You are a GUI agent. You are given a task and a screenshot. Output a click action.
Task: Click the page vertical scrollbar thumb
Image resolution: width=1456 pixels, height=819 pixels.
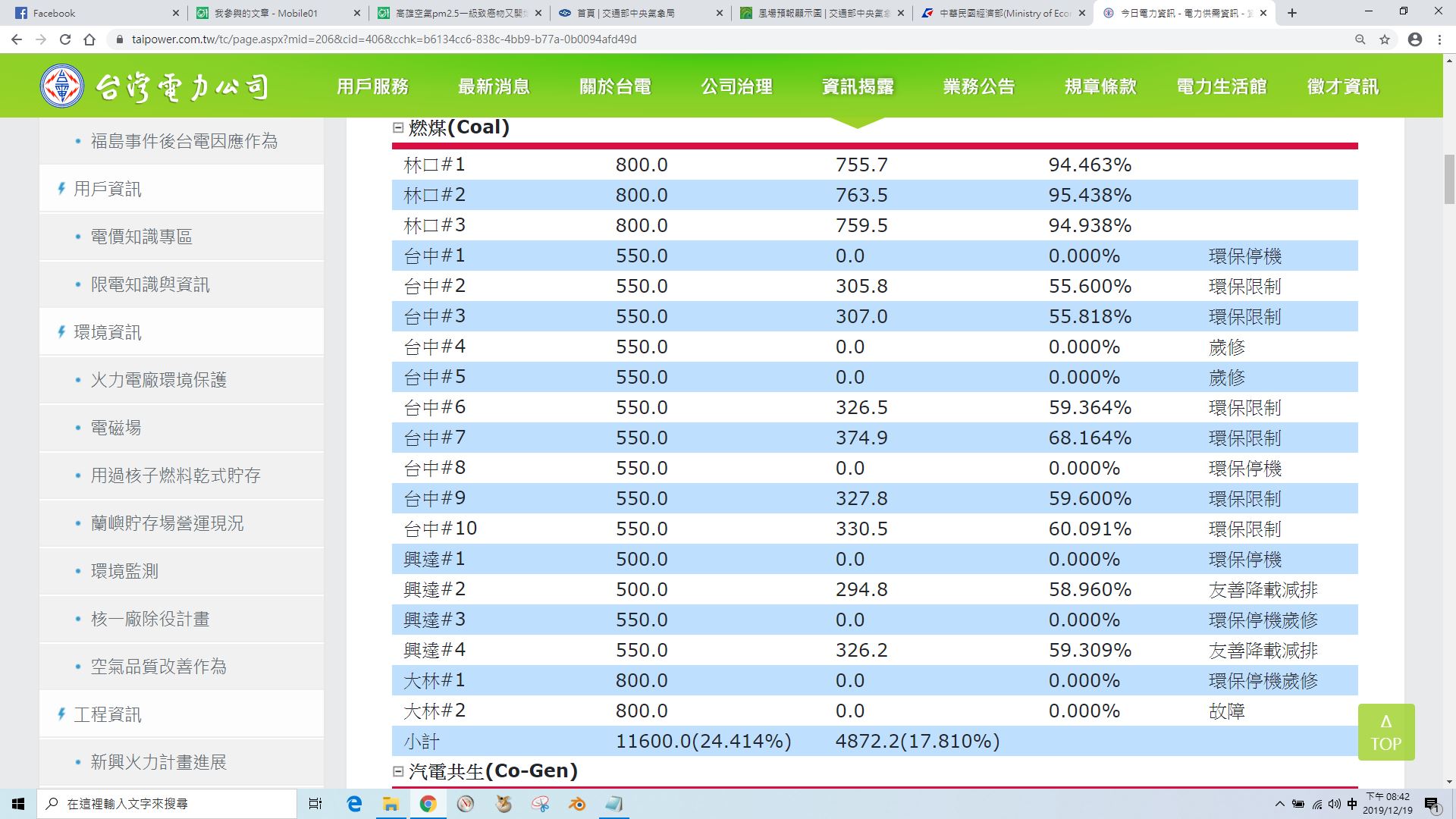(1449, 179)
